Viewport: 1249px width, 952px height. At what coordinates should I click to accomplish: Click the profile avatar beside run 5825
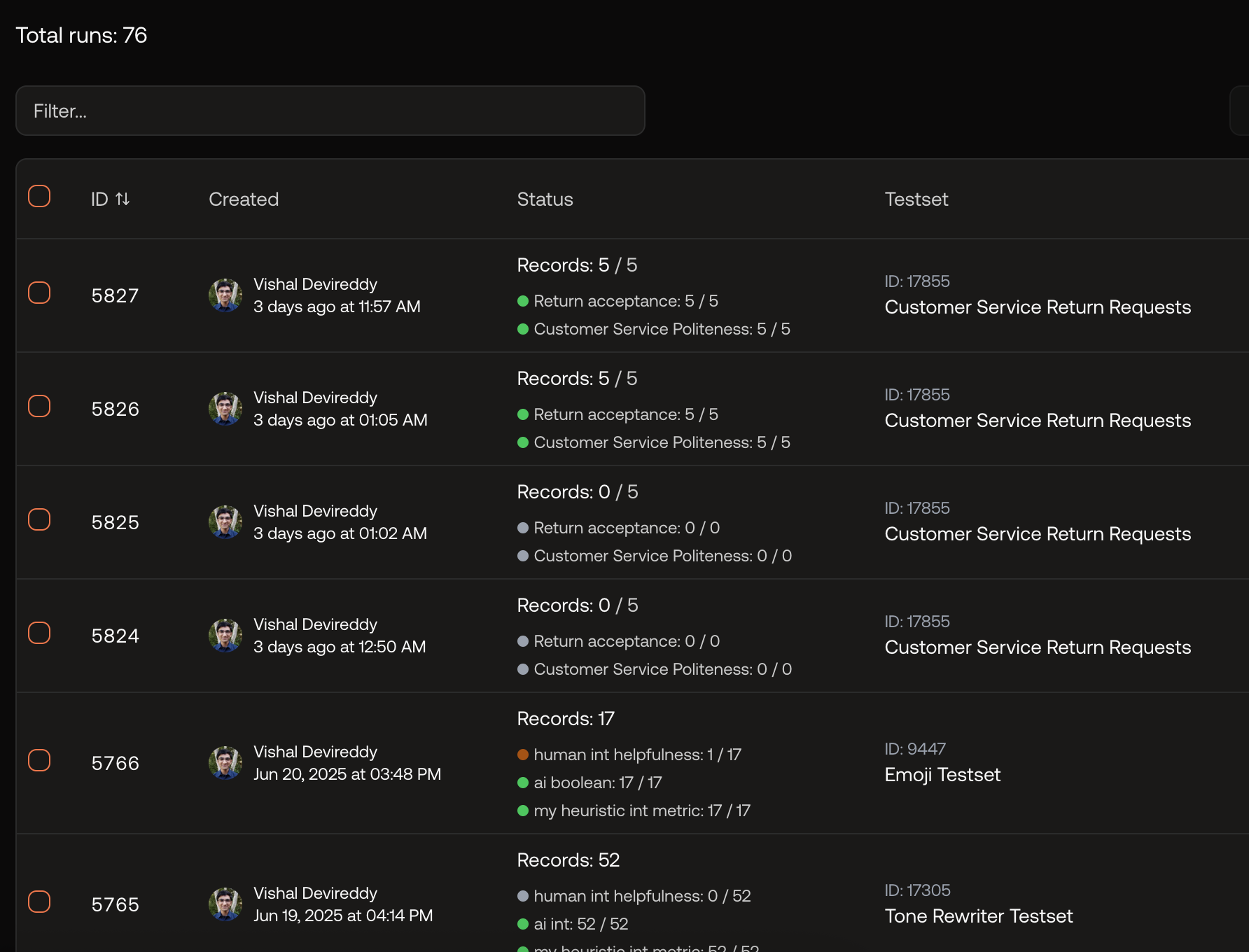point(225,522)
